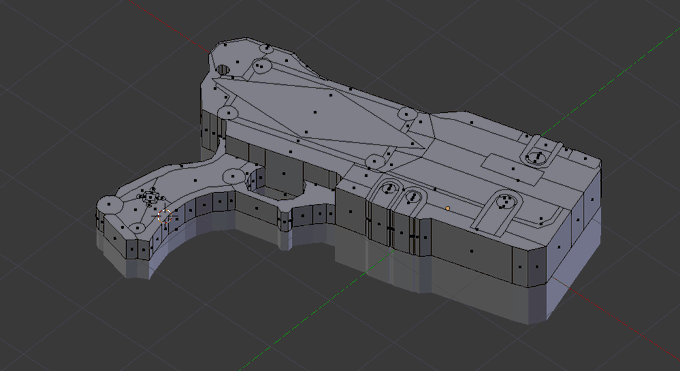680x371 pixels.
Task: Select the orange highlighted face dot
Action: point(448,209)
